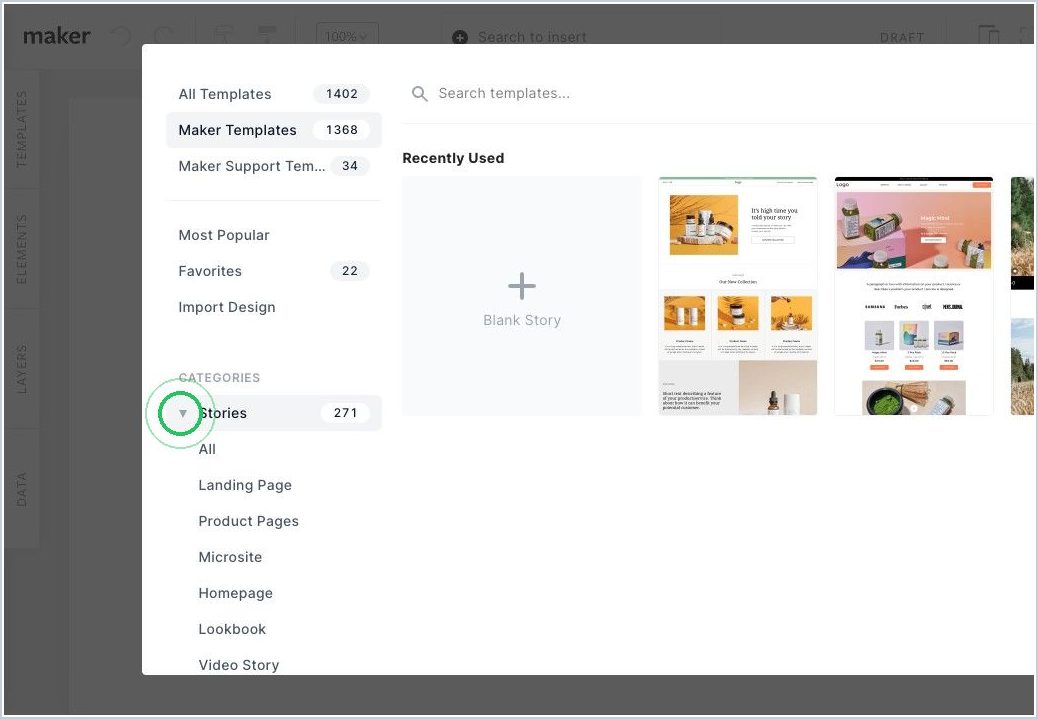The width and height of the screenshot is (1038, 719).
Task: Click the magnifier icon in the template search
Action: coord(420,93)
